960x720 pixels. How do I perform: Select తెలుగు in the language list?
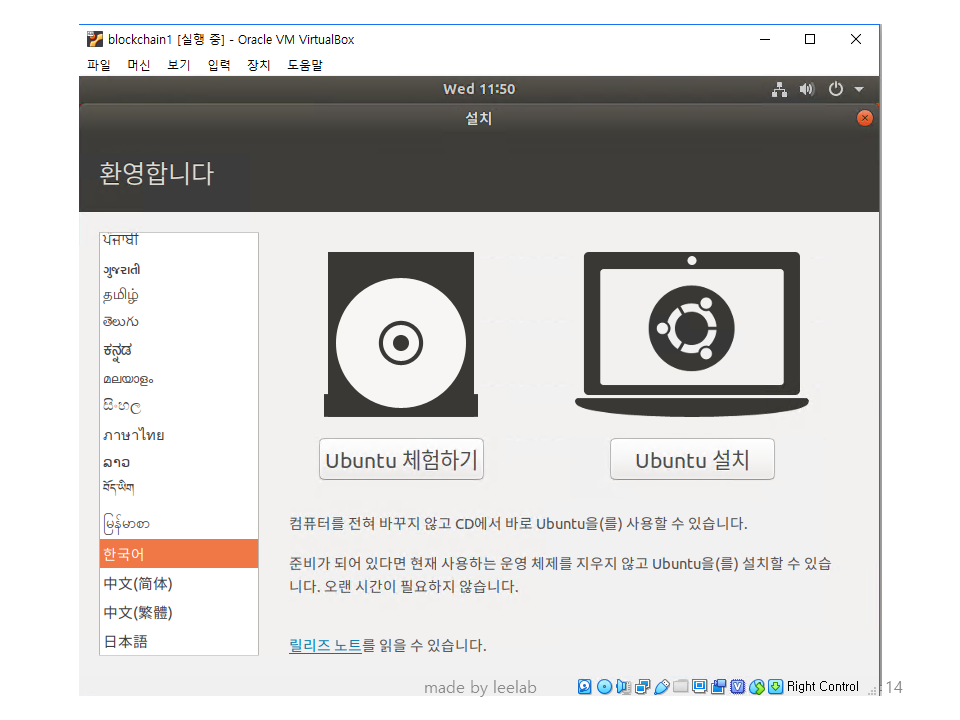(179, 322)
